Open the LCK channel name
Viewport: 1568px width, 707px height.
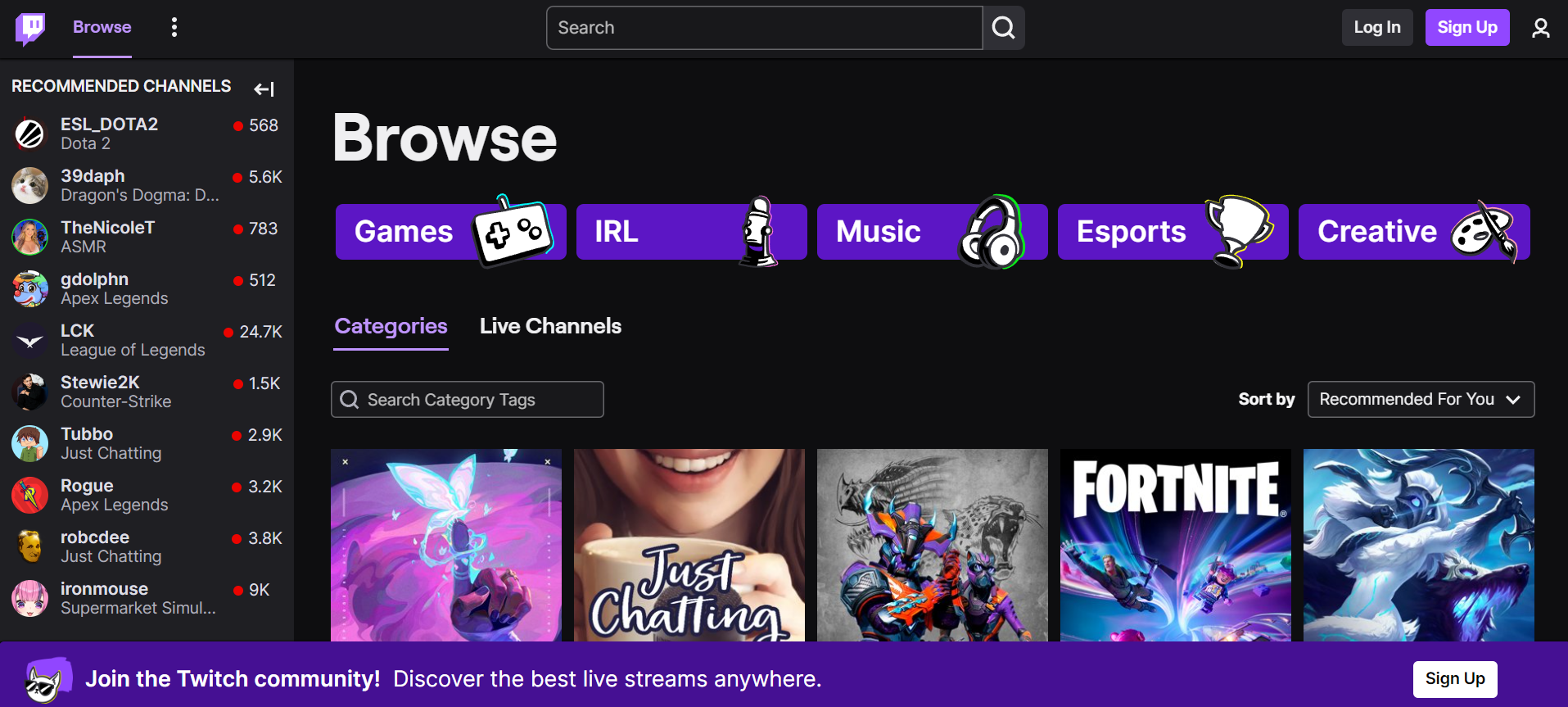pyautogui.click(x=77, y=331)
